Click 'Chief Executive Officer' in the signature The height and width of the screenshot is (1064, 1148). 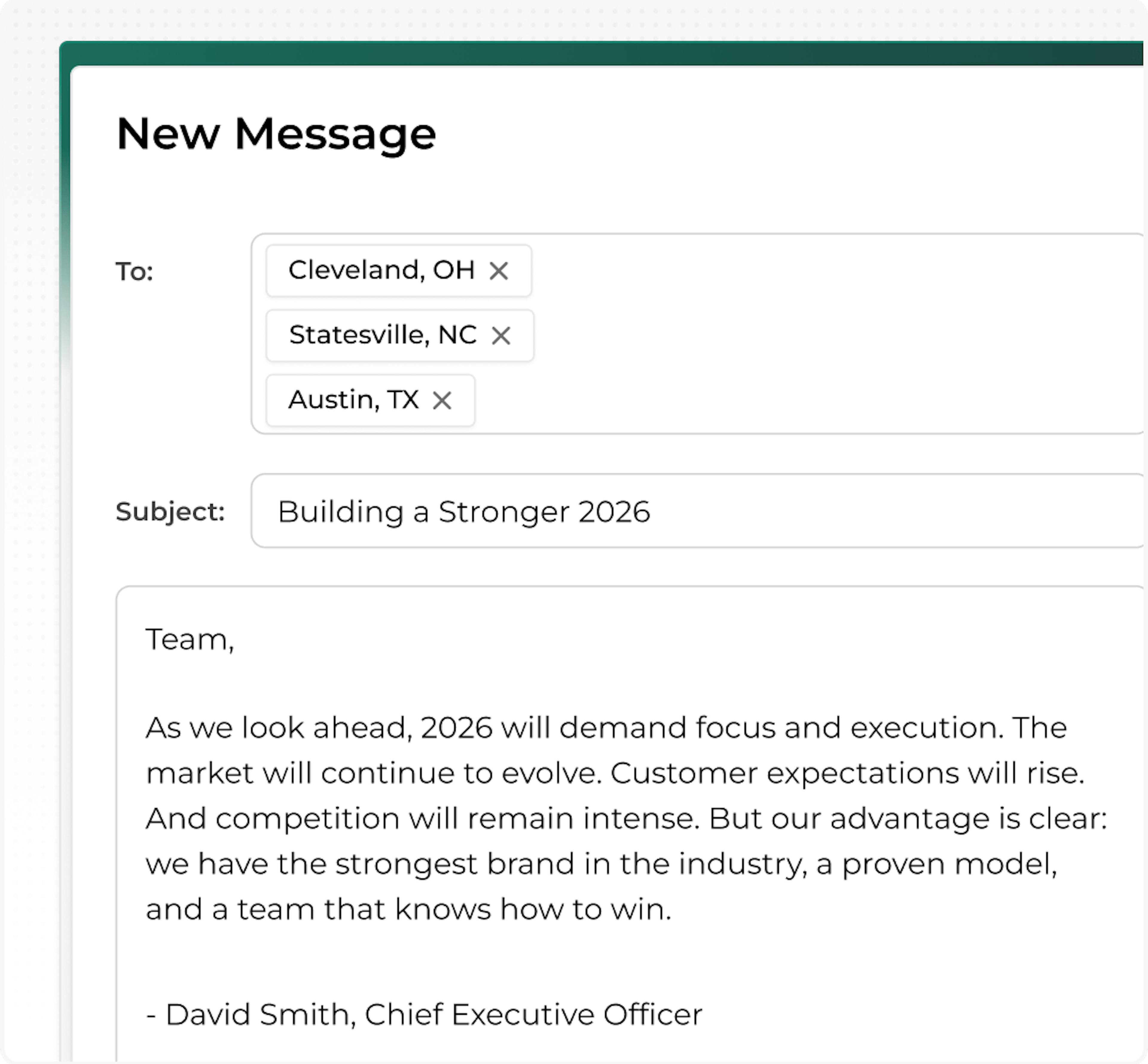click(x=533, y=1014)
